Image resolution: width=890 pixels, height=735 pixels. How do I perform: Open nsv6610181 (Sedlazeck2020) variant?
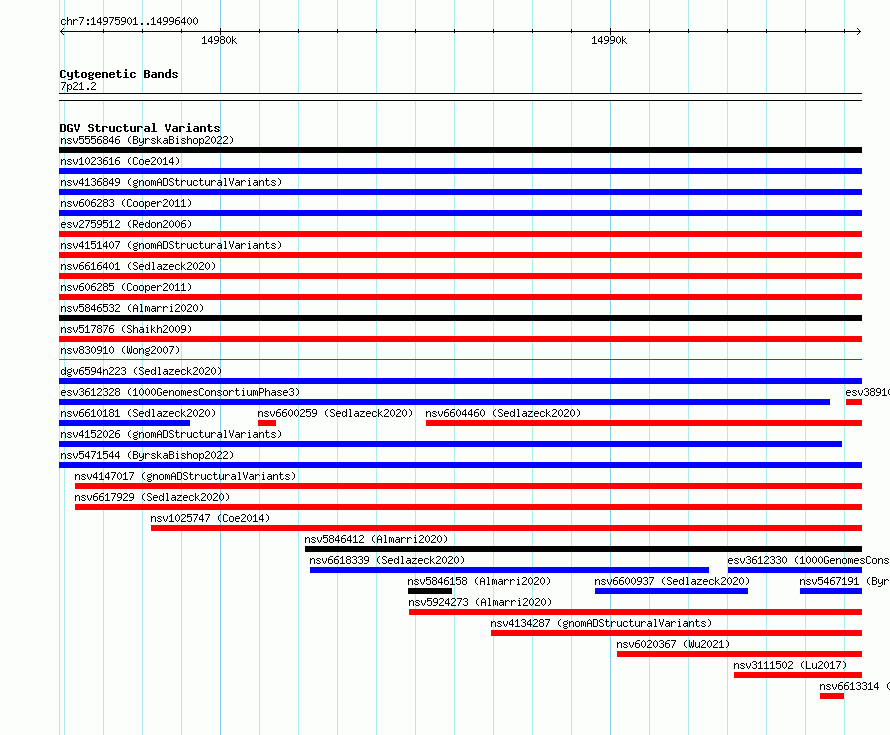138,413
